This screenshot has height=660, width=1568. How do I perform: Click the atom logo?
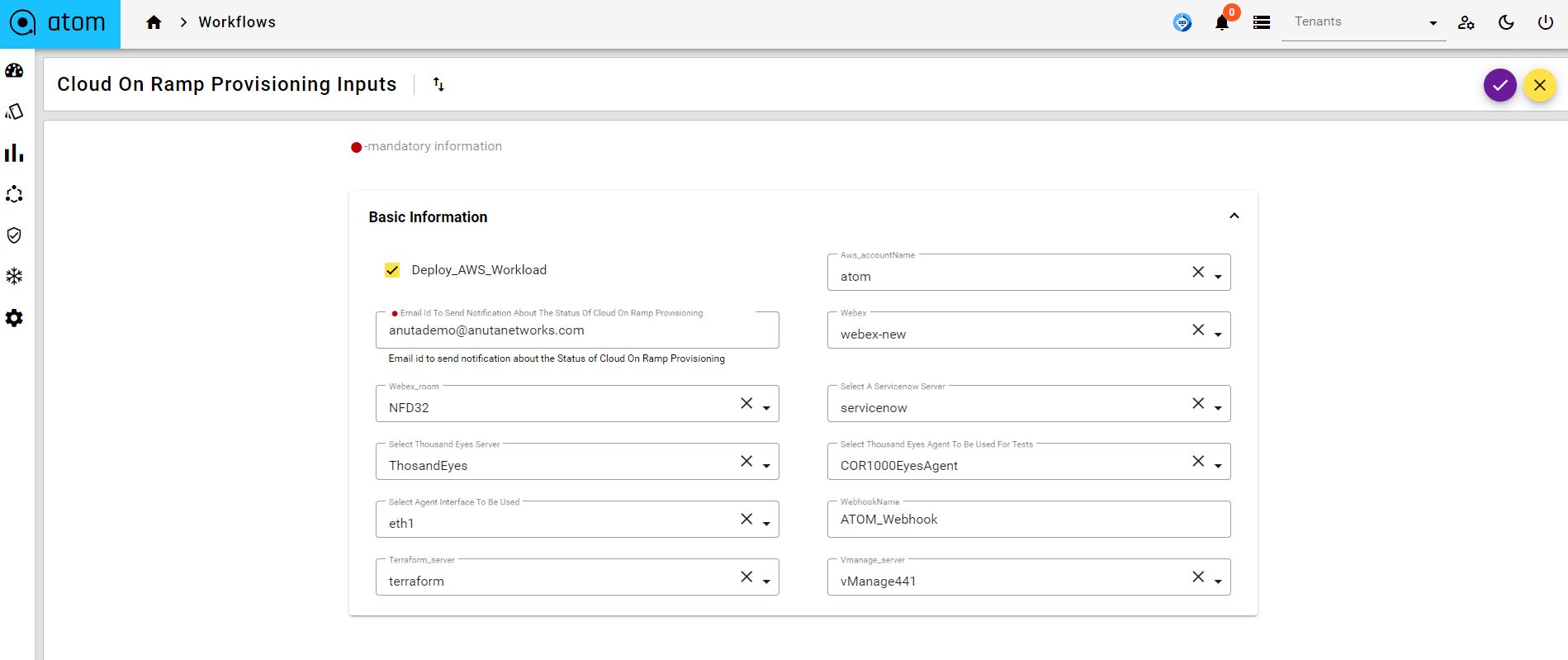[x=59, y=23]
